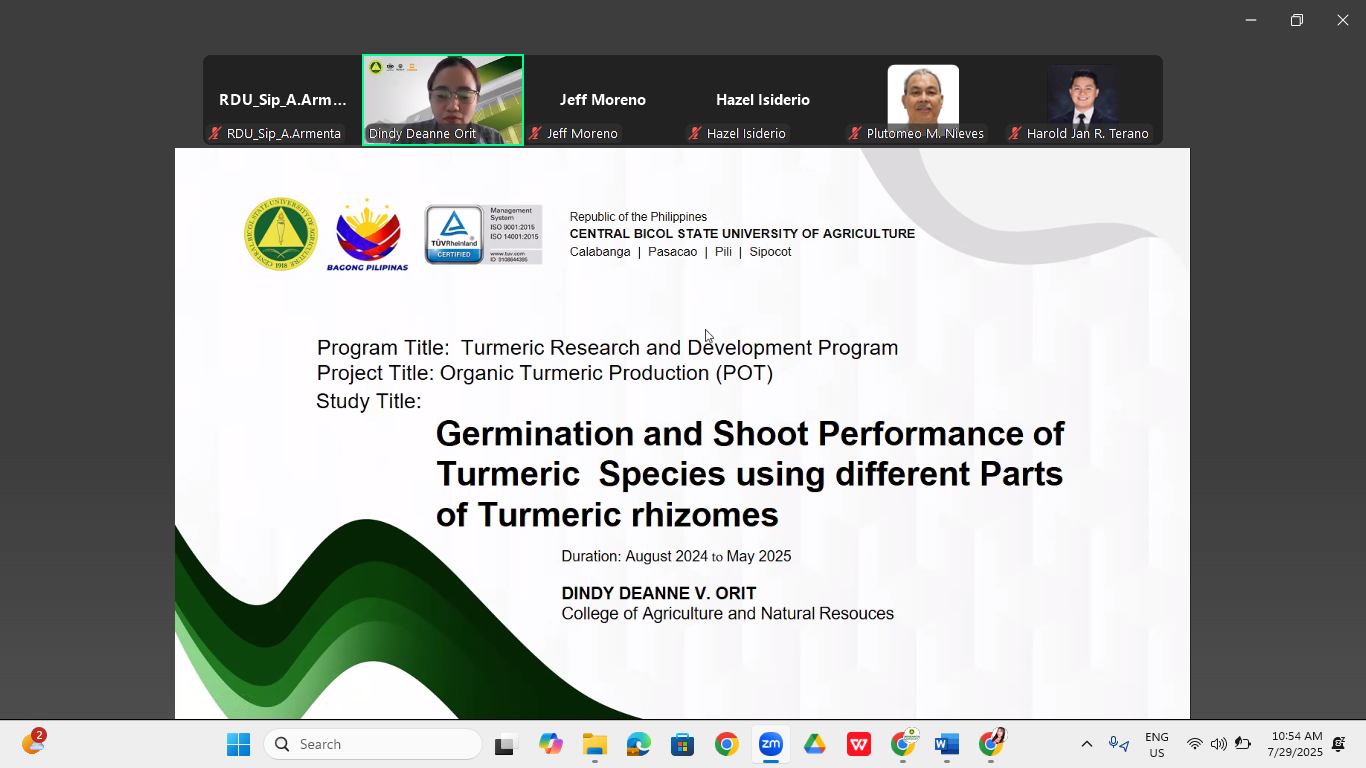
Task: Open the Windows Start menu
Action: [238, 744]
